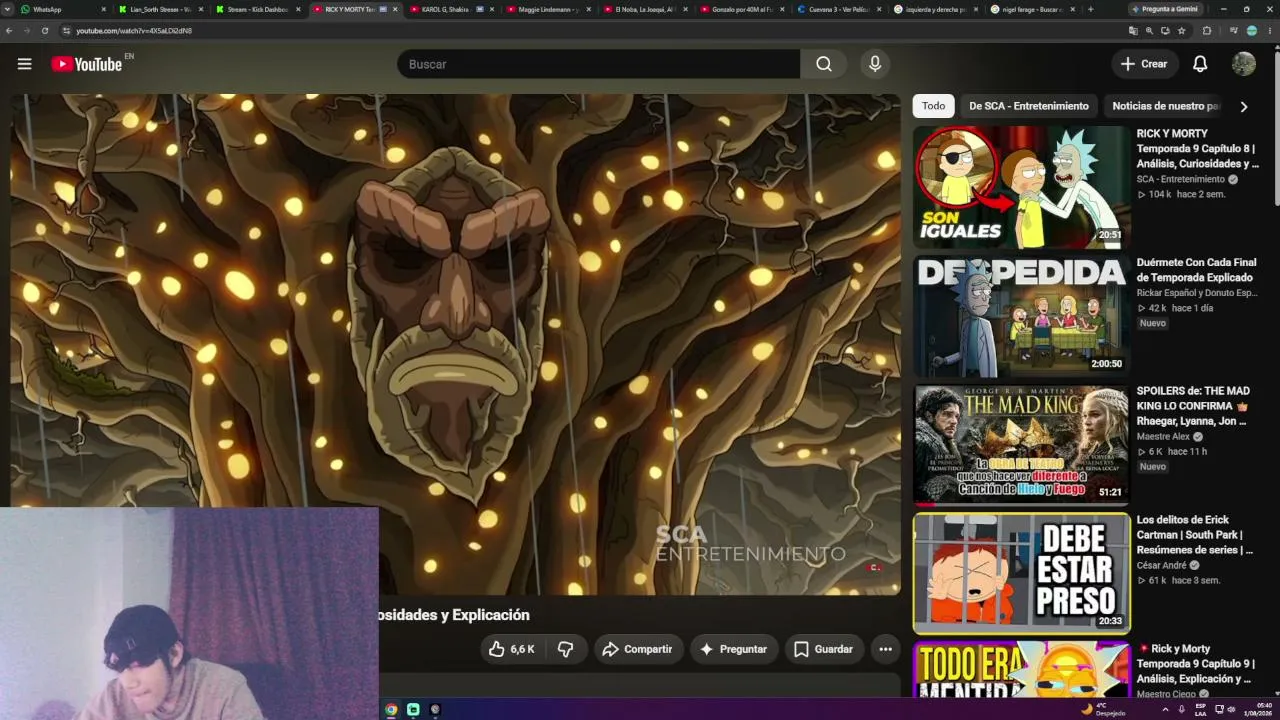Screen dimensions: 1280x720
Task: Click the browser address bar URL
Action: (134, 31)
